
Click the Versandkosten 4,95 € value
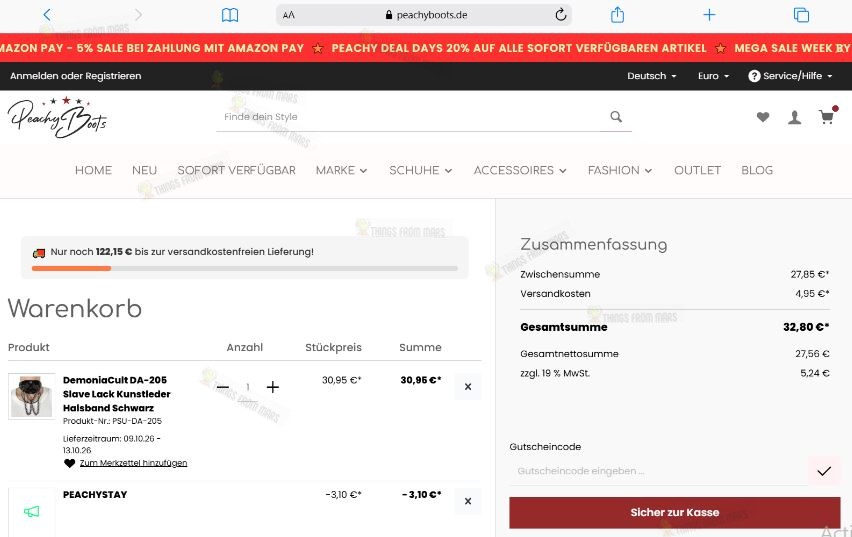coord(812,294)
